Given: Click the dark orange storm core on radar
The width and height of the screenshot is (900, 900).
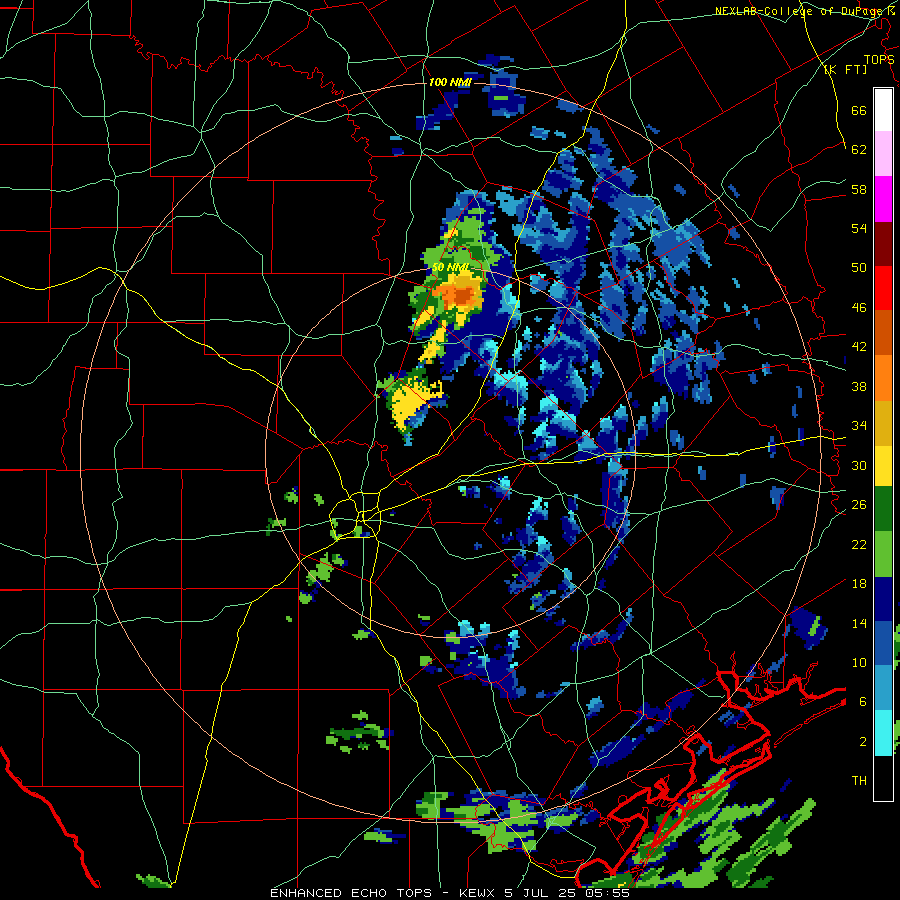Looking at the screenshot, I should click(x=463, y=296).
